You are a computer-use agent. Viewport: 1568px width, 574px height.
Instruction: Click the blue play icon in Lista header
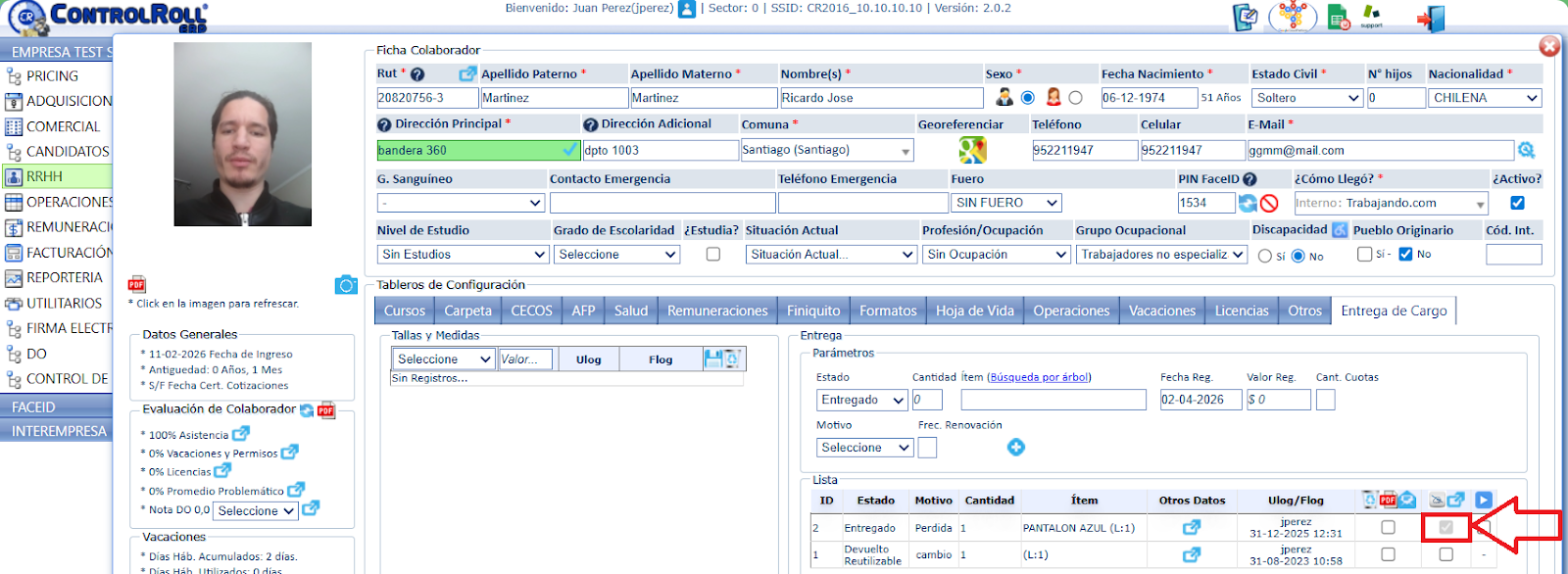(x=1483, y=501)
